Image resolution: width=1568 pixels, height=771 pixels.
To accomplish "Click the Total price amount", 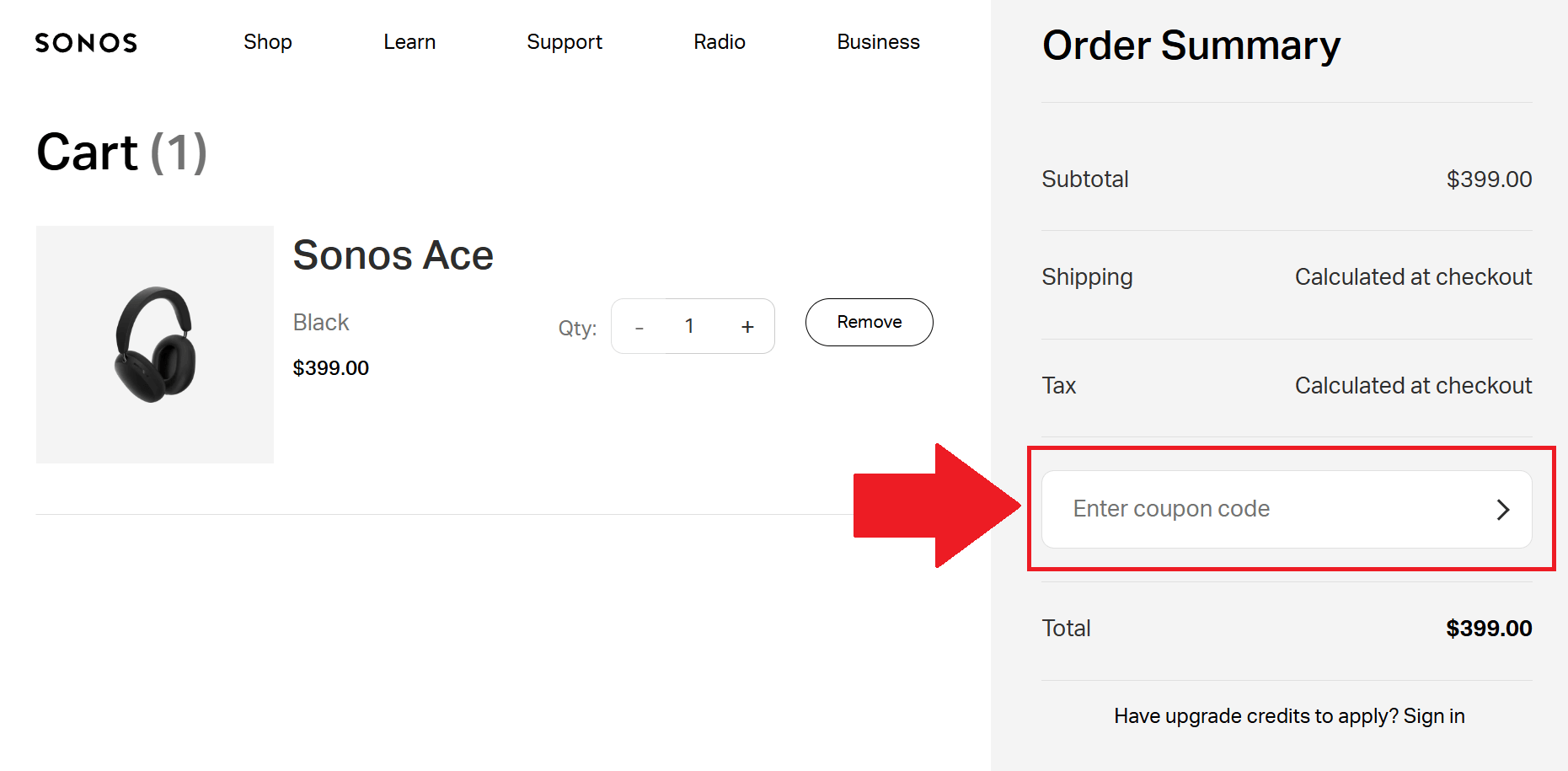I will [x=1489, y=629].
